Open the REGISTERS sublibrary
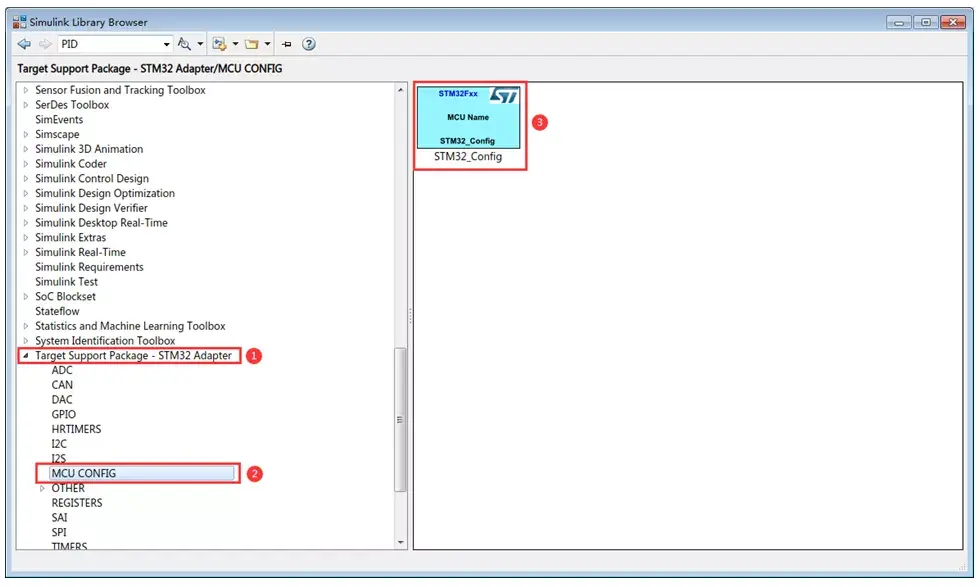Viewport: 980px width, 587px height. click(x=77, y=503)
